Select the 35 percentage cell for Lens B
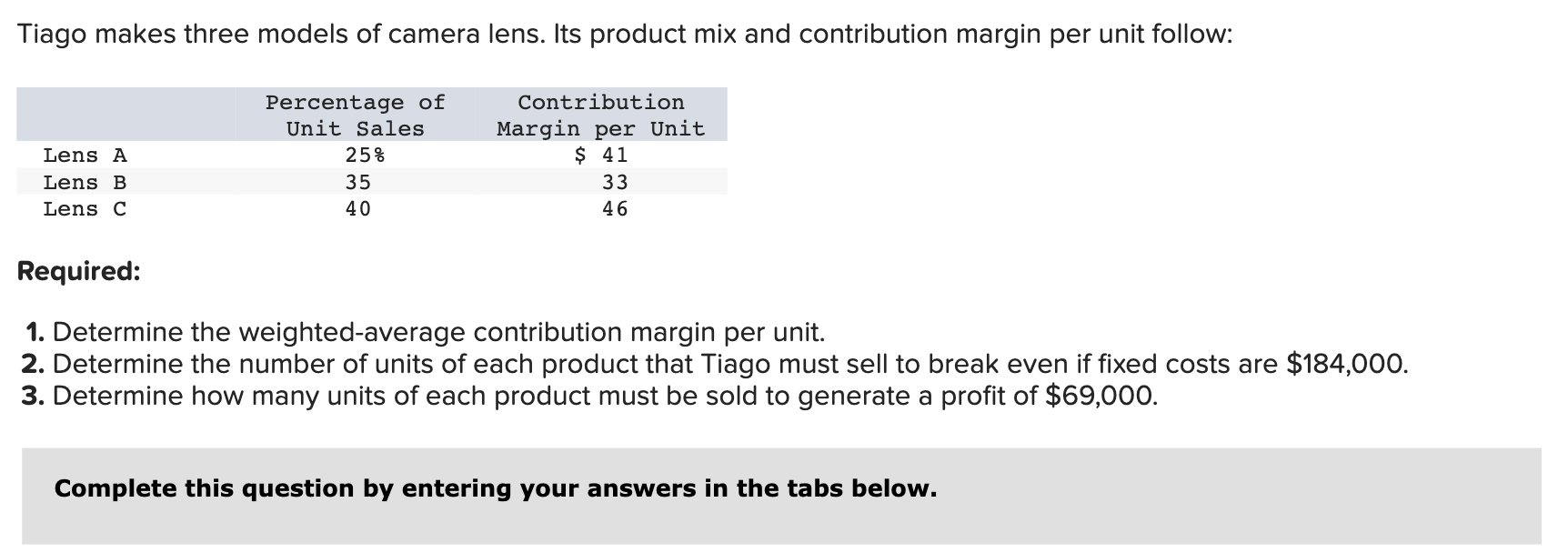The image size is (1568, 553). point(358,183)
